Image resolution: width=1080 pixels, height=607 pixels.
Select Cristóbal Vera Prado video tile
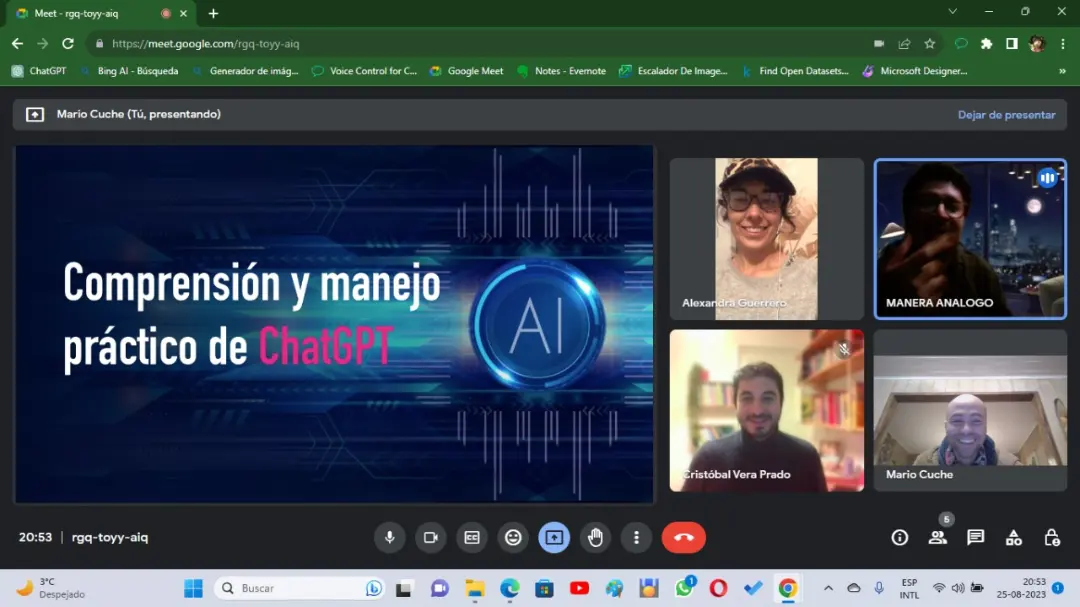(x=767, y=411)
